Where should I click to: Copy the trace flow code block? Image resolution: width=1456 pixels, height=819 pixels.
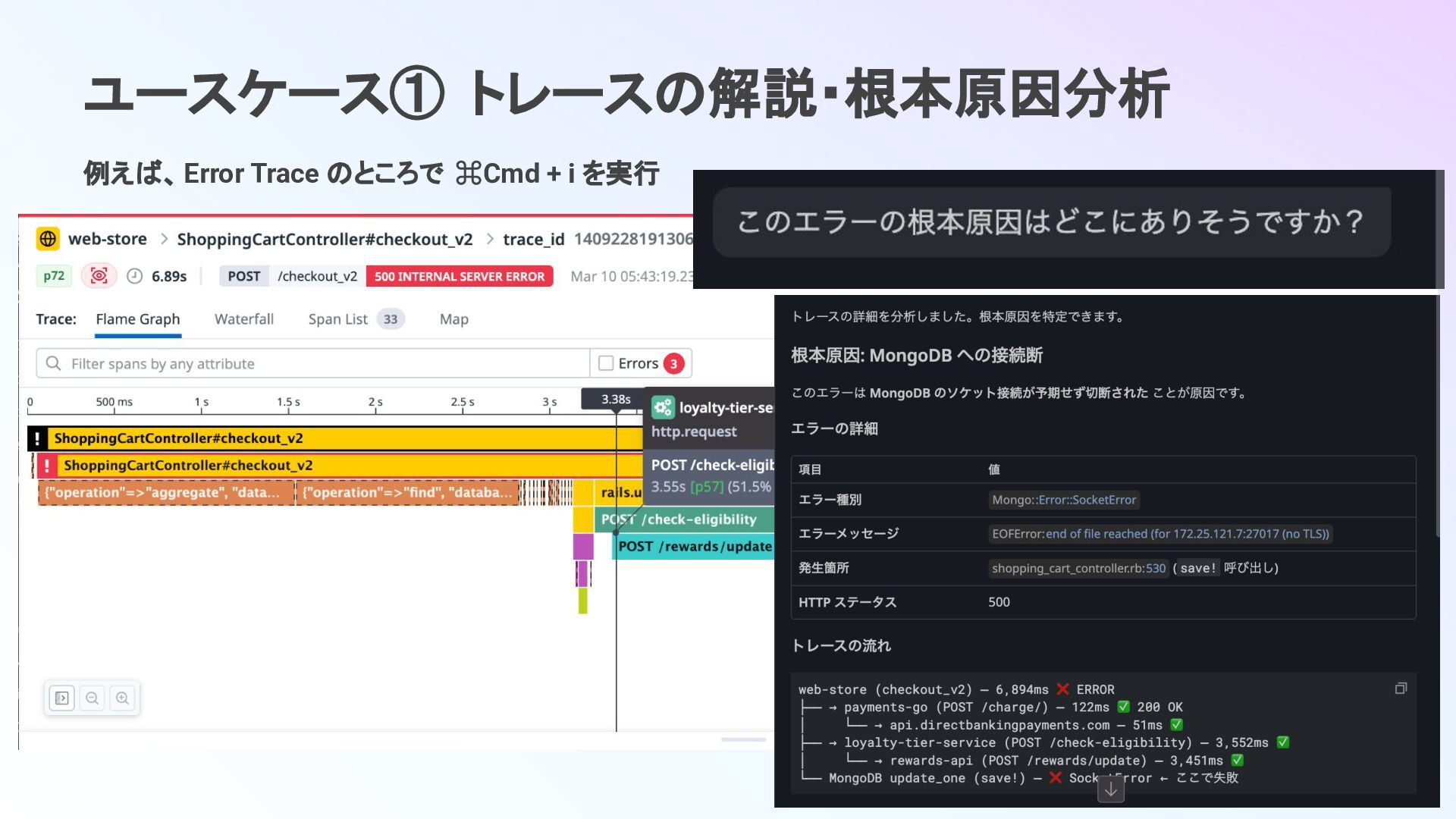click(x=1401, y=689)
